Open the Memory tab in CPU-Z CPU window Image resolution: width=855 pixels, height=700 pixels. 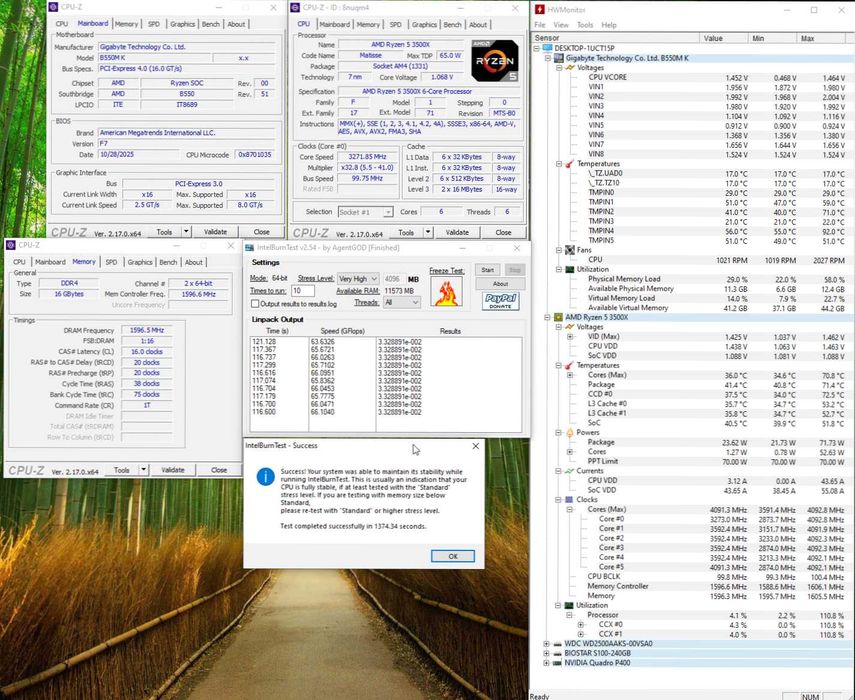pos(368,25)
